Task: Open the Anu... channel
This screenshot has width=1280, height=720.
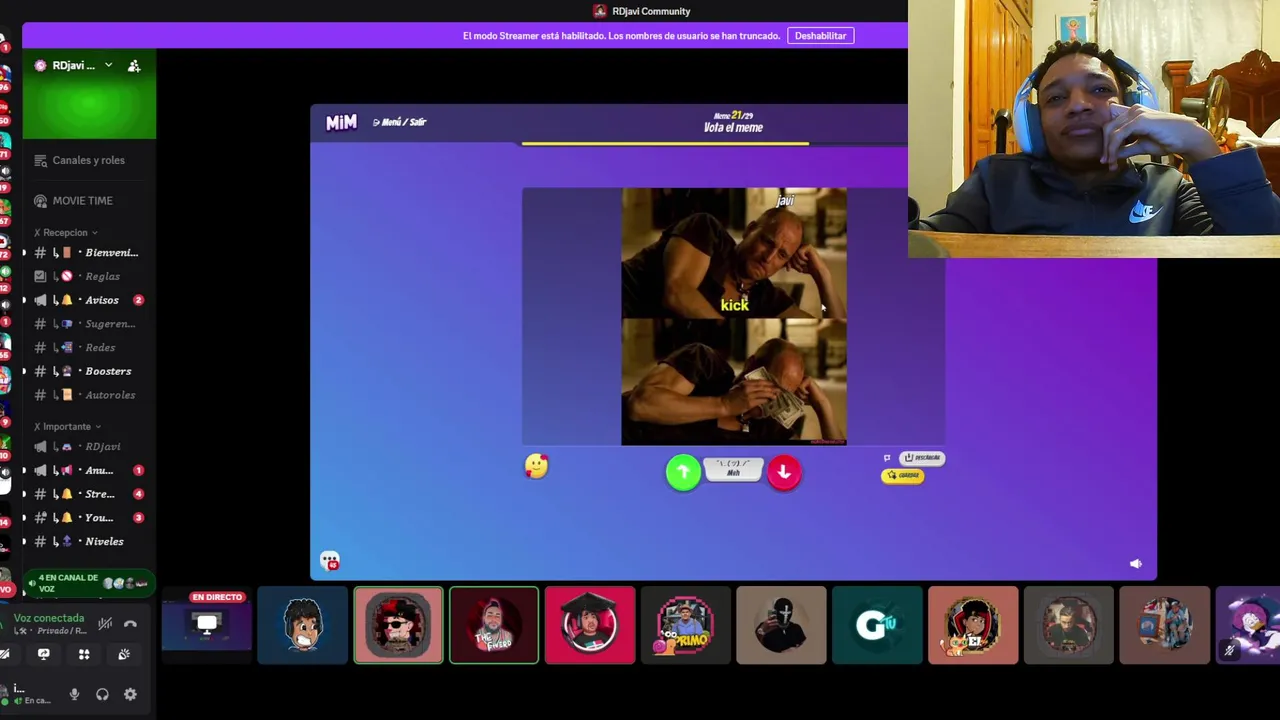Action: point(88,470)
